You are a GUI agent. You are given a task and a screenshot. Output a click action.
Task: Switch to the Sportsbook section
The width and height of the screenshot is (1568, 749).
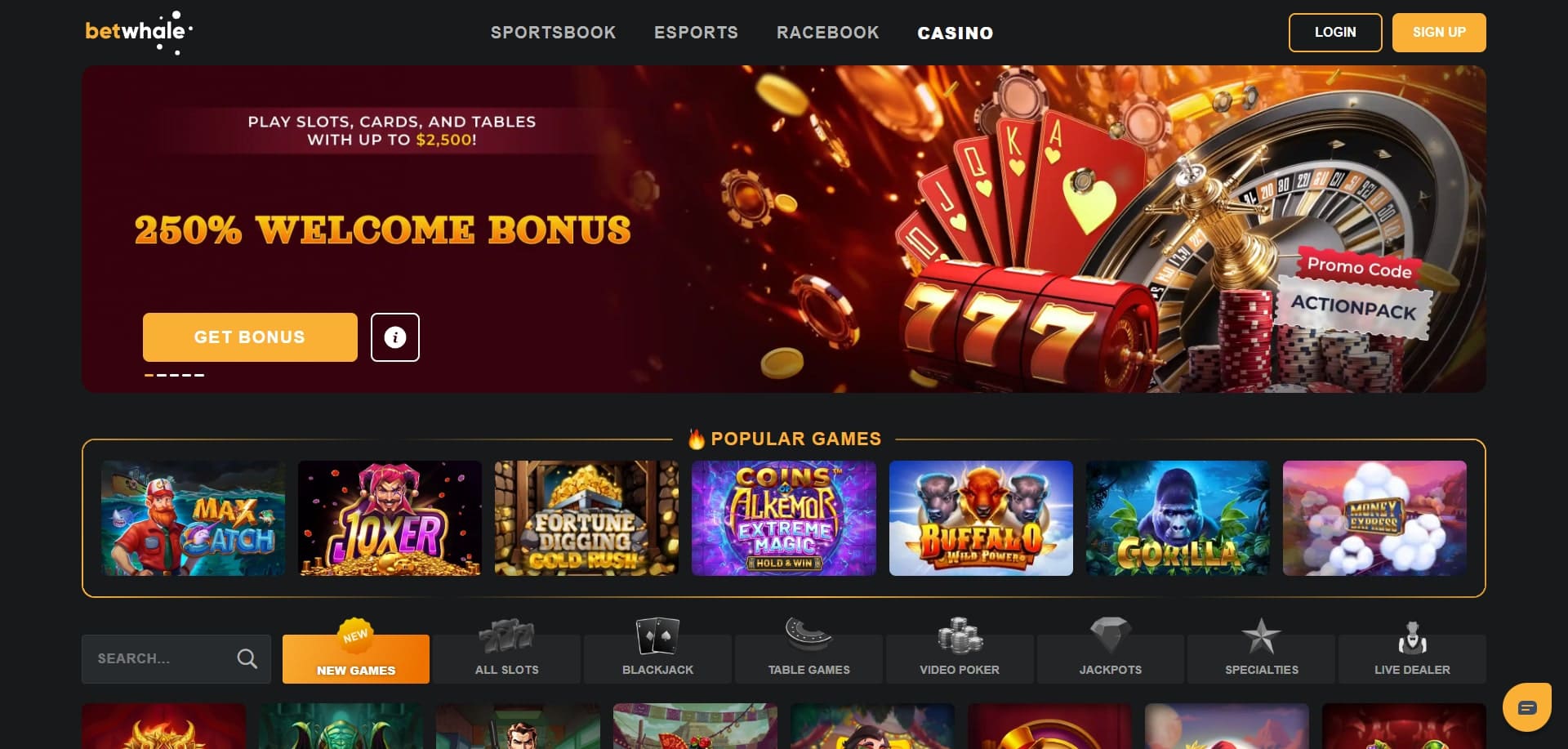tap(553, 33)
